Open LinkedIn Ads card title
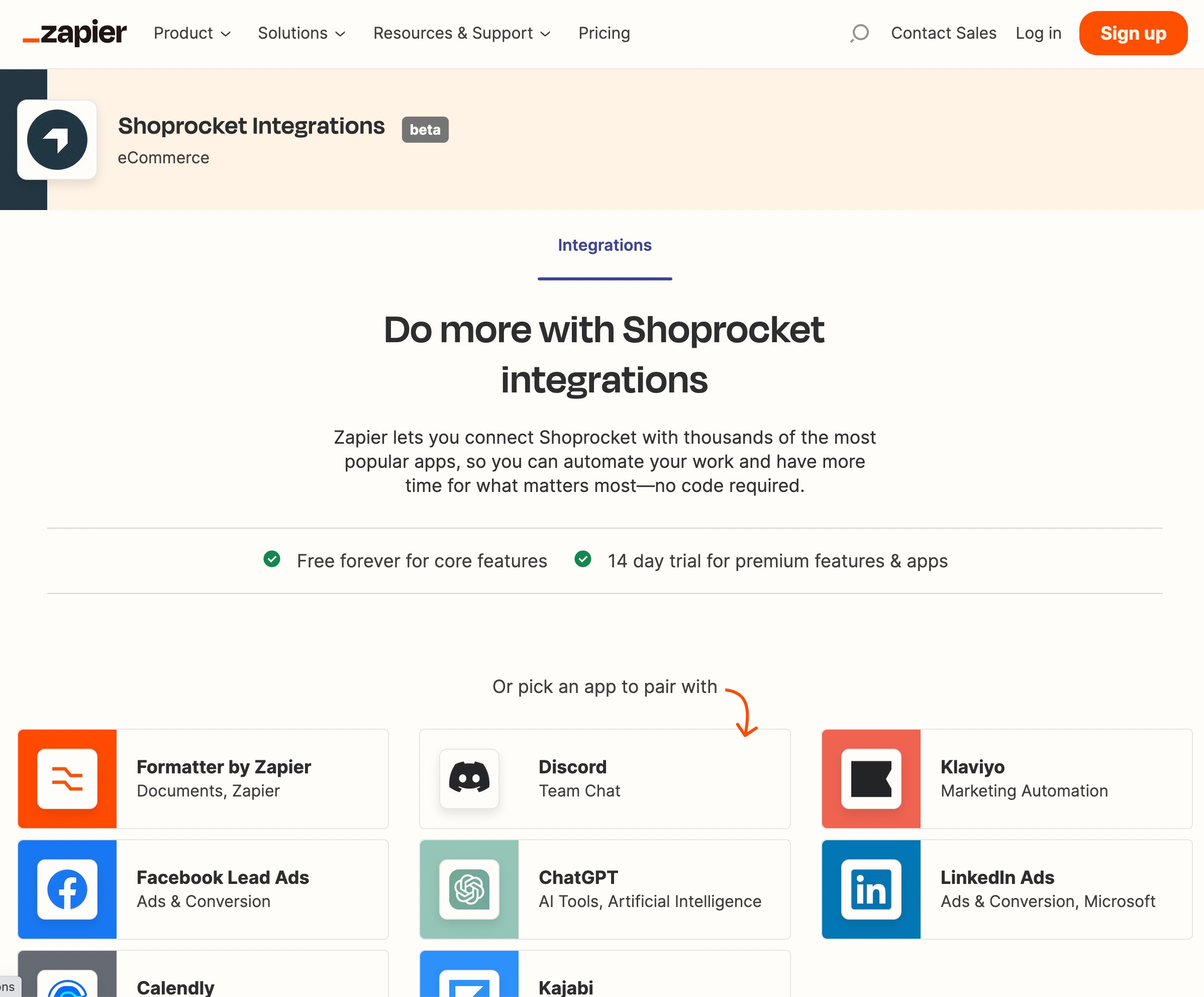 tap(997, 877)
